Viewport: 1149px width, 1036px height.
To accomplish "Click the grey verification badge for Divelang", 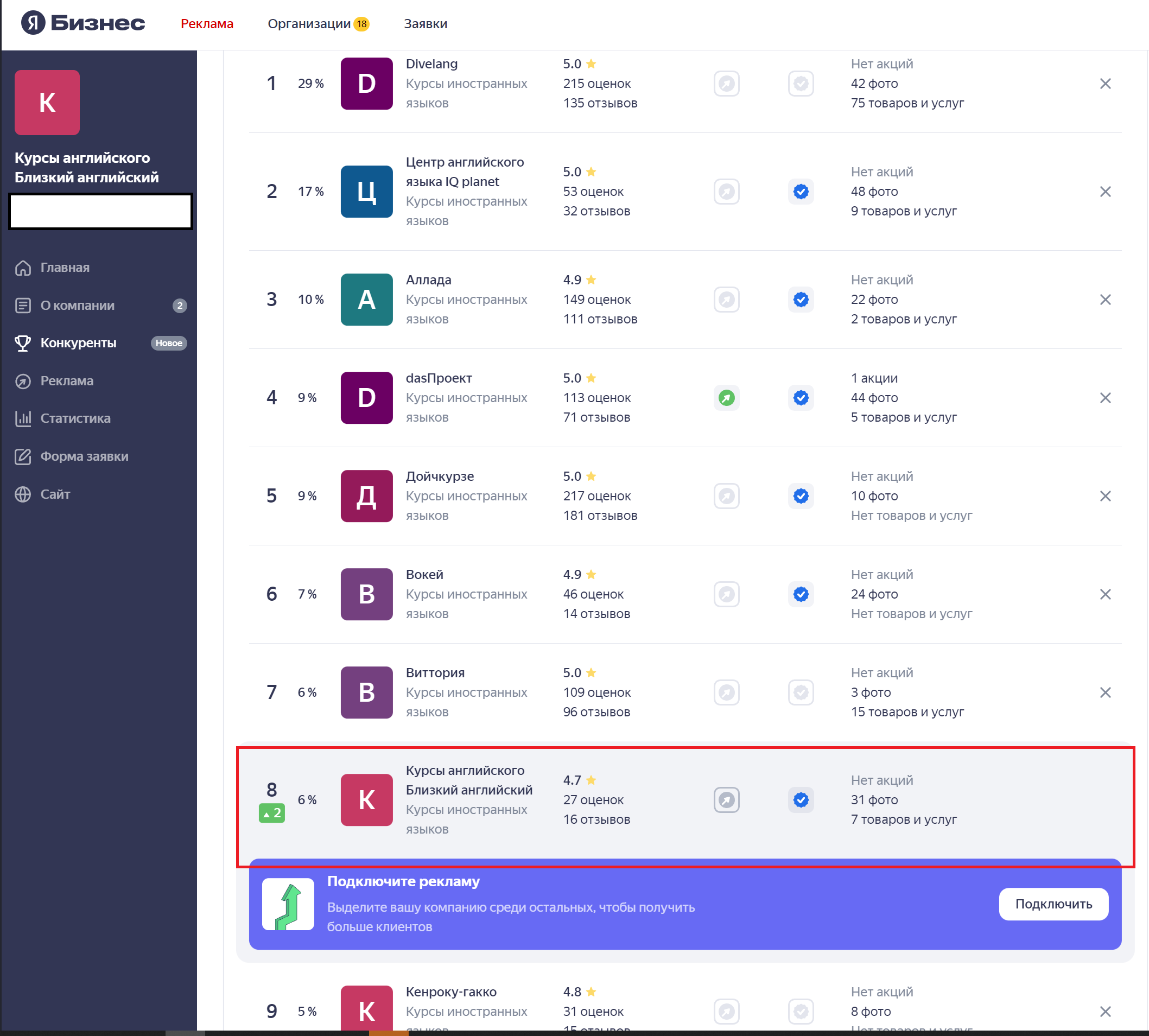I will pyautogui.click(x=801, y=84).
